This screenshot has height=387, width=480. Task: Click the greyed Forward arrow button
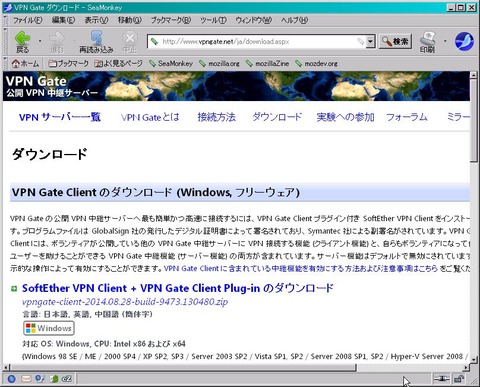point(56,42)
